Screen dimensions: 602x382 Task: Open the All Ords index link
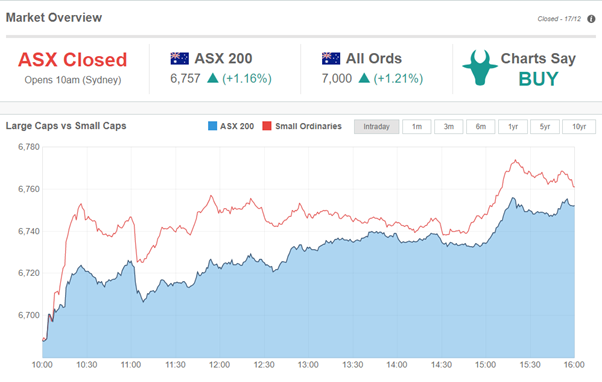pos(374,58)
